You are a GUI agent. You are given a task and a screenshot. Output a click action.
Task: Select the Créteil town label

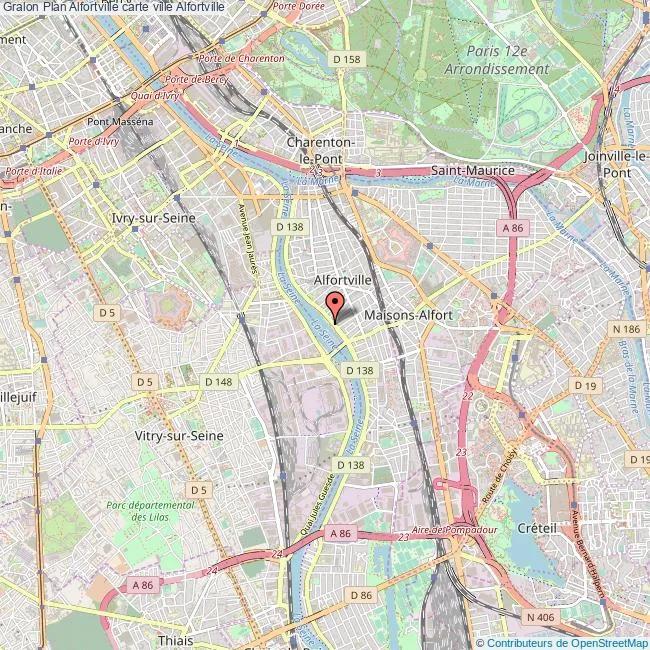537,528
